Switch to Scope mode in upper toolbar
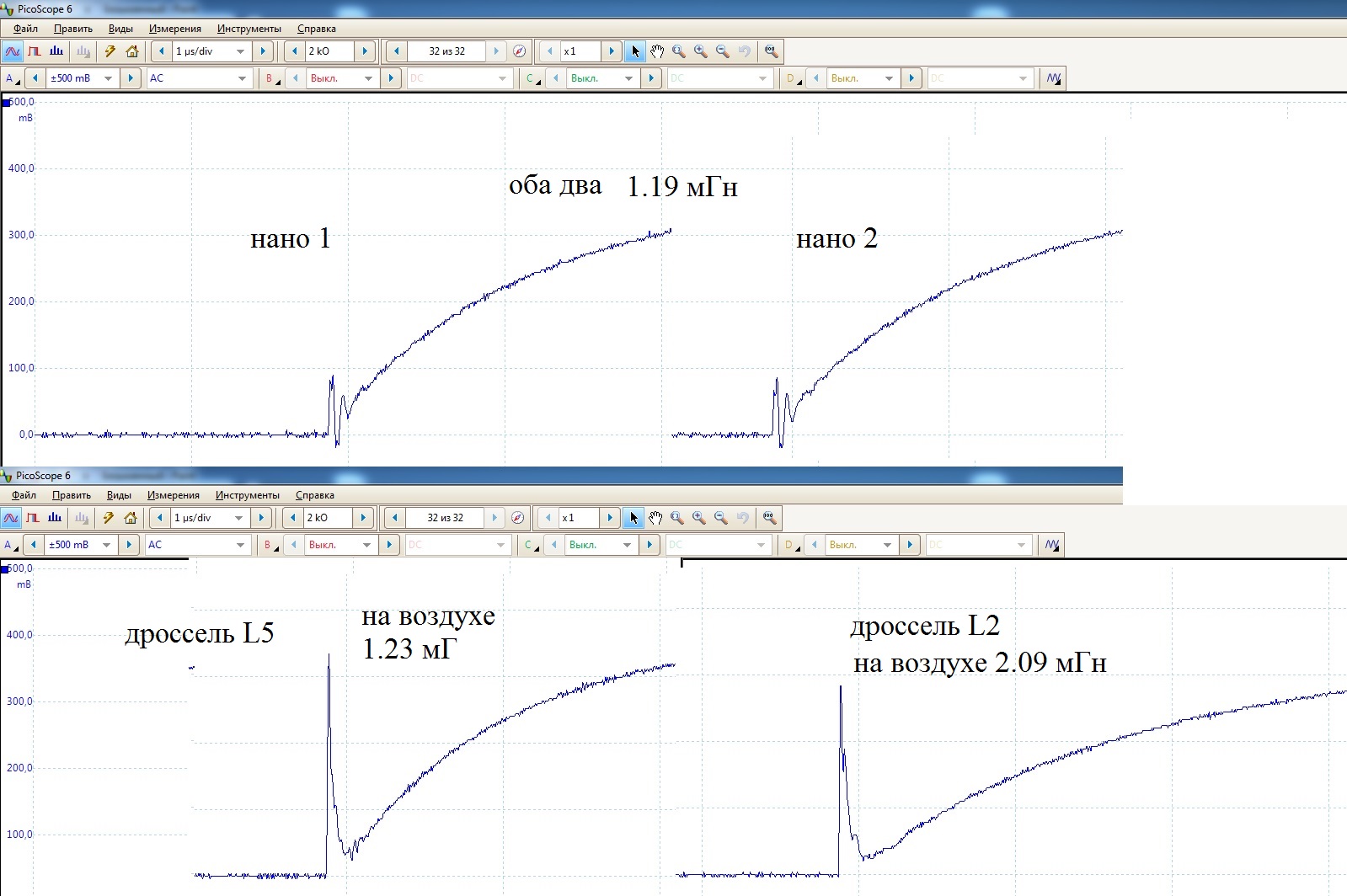Viewport: 1347px width, 896px height. click(12, 51)
